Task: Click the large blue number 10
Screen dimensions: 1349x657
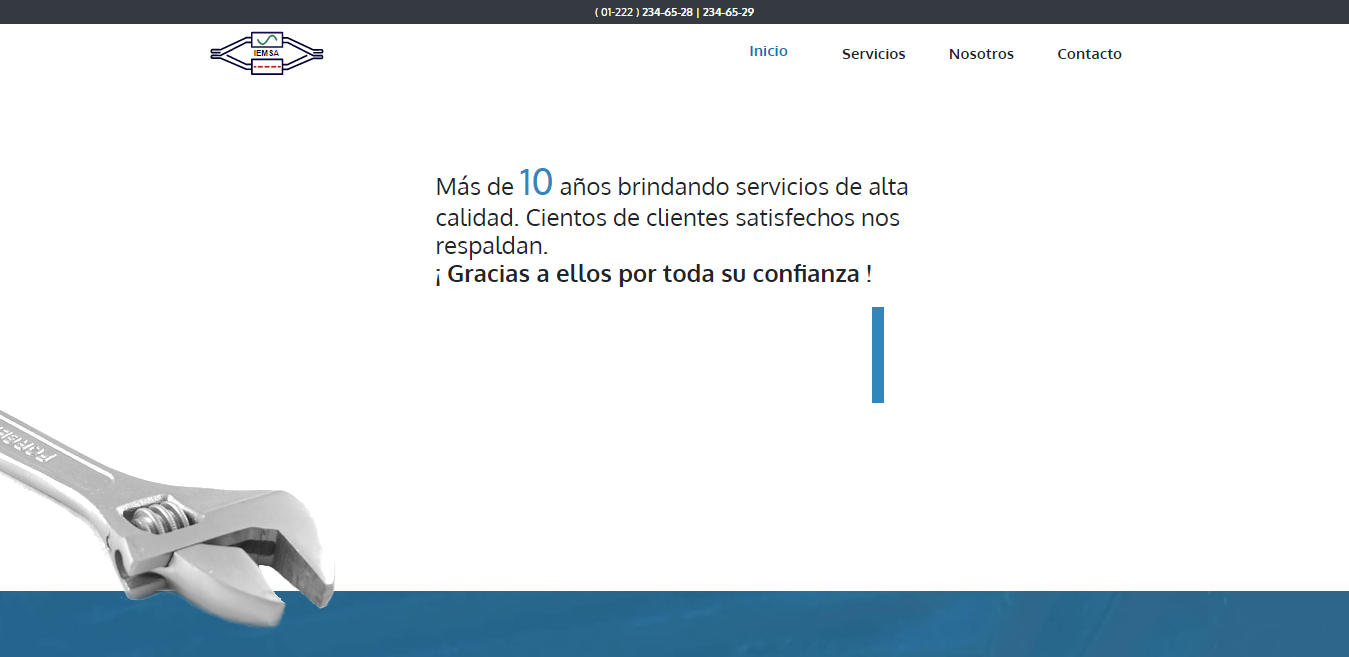Action: [535, 183]
